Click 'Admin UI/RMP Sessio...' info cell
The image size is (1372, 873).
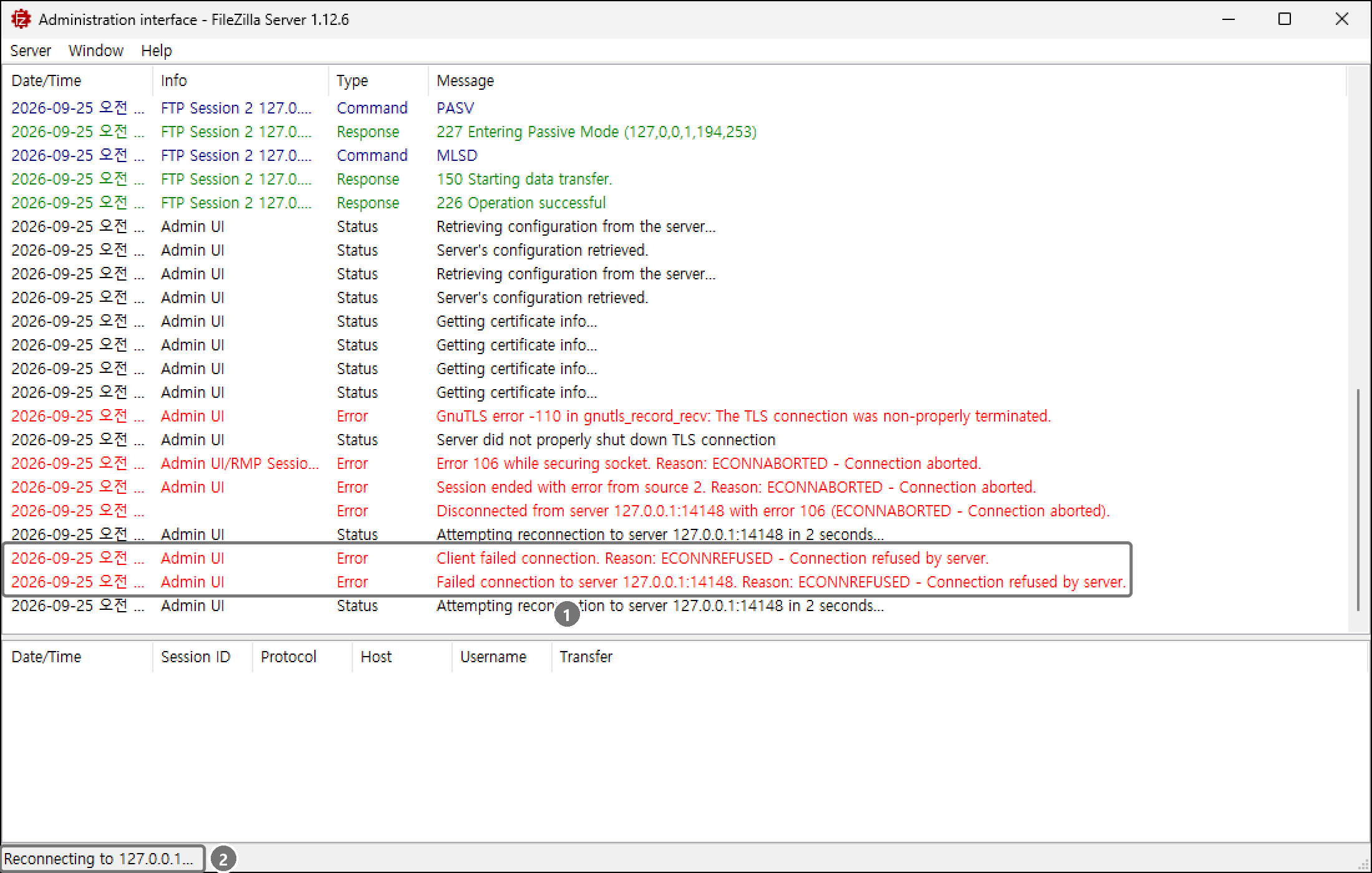tap(240, 463)
